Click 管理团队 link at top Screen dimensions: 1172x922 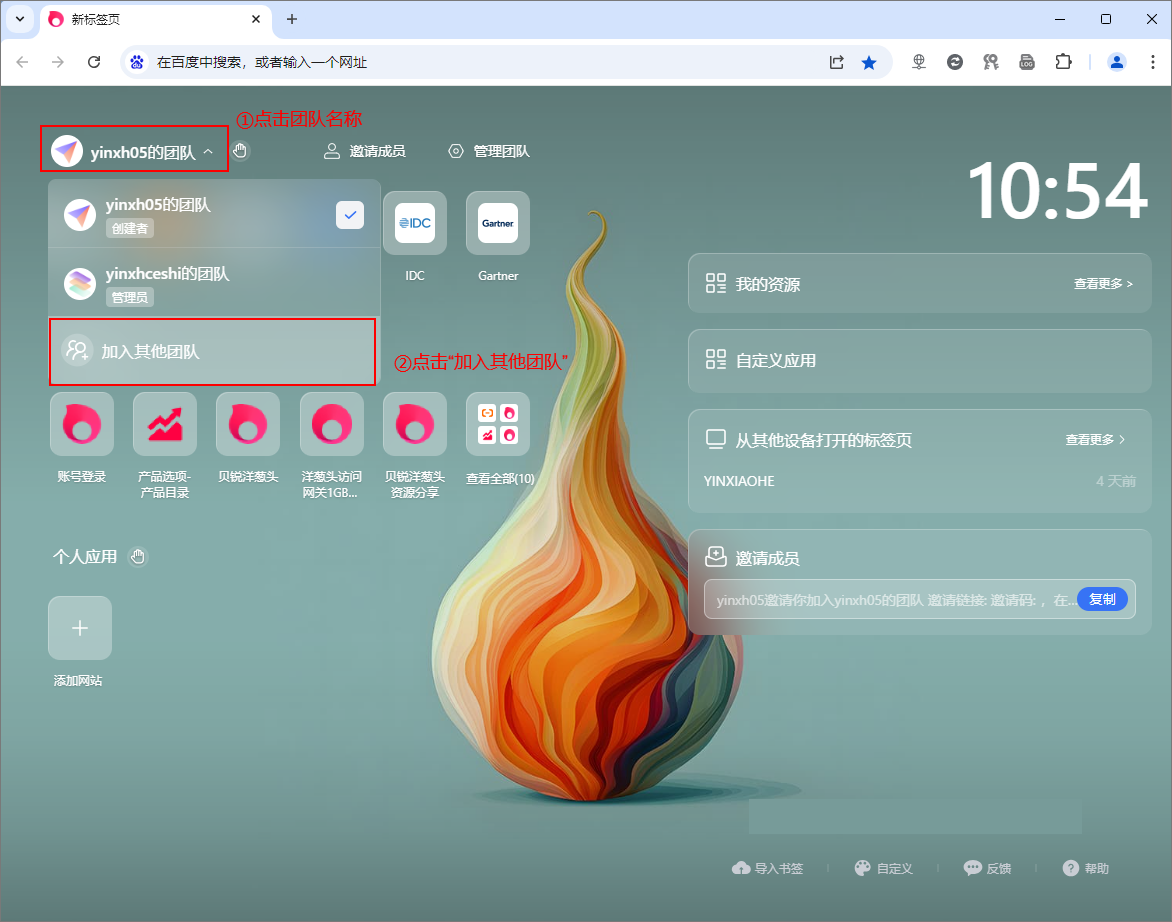(x=500, y=151)
